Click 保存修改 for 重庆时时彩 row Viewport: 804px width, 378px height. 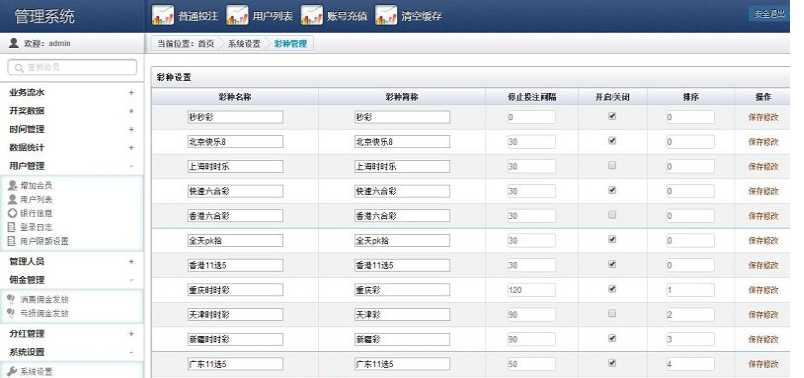tap(763, 290)
